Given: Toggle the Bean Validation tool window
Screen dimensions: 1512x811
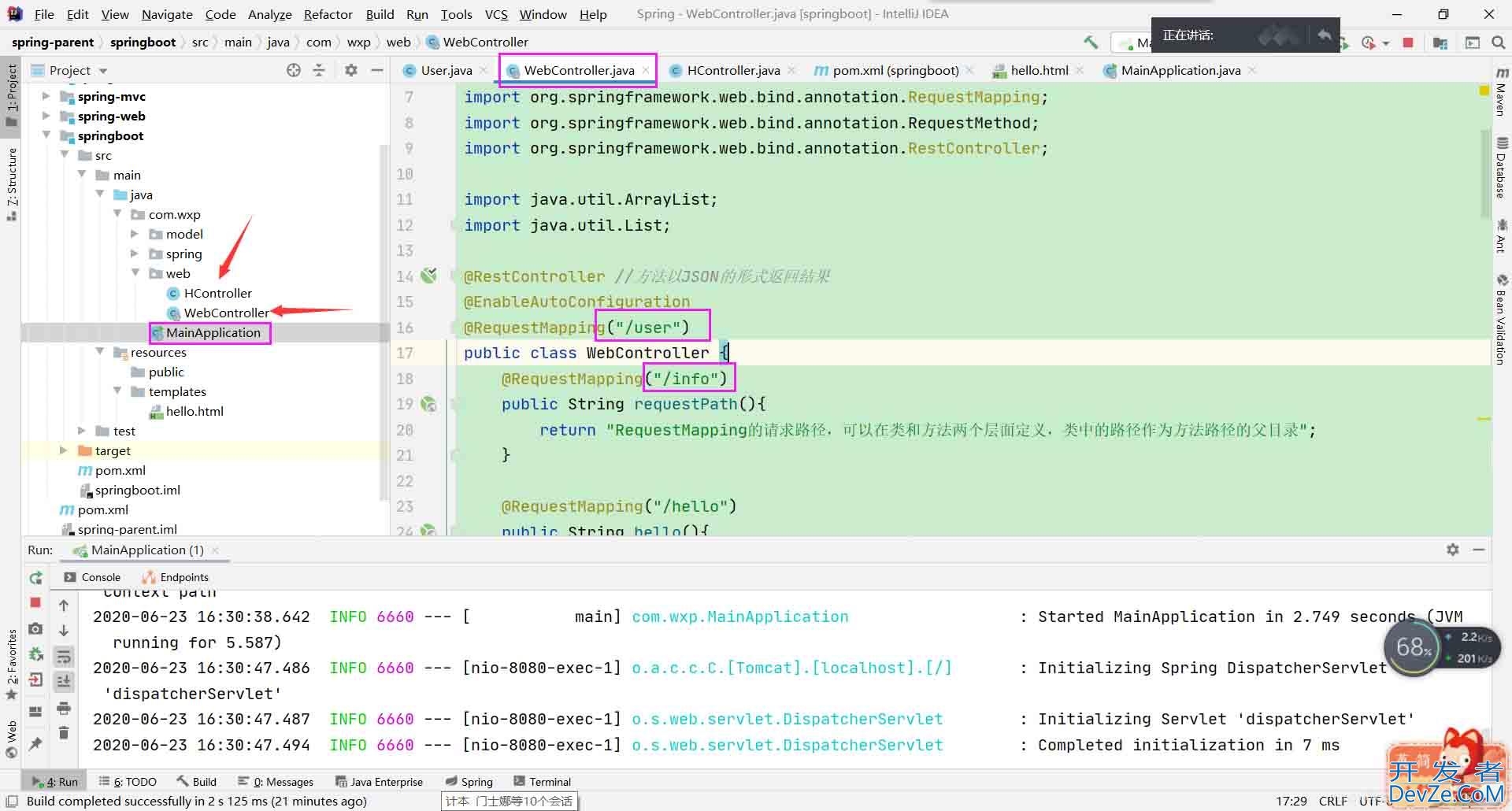Looking at the screenshot, I should (1502, 319).
